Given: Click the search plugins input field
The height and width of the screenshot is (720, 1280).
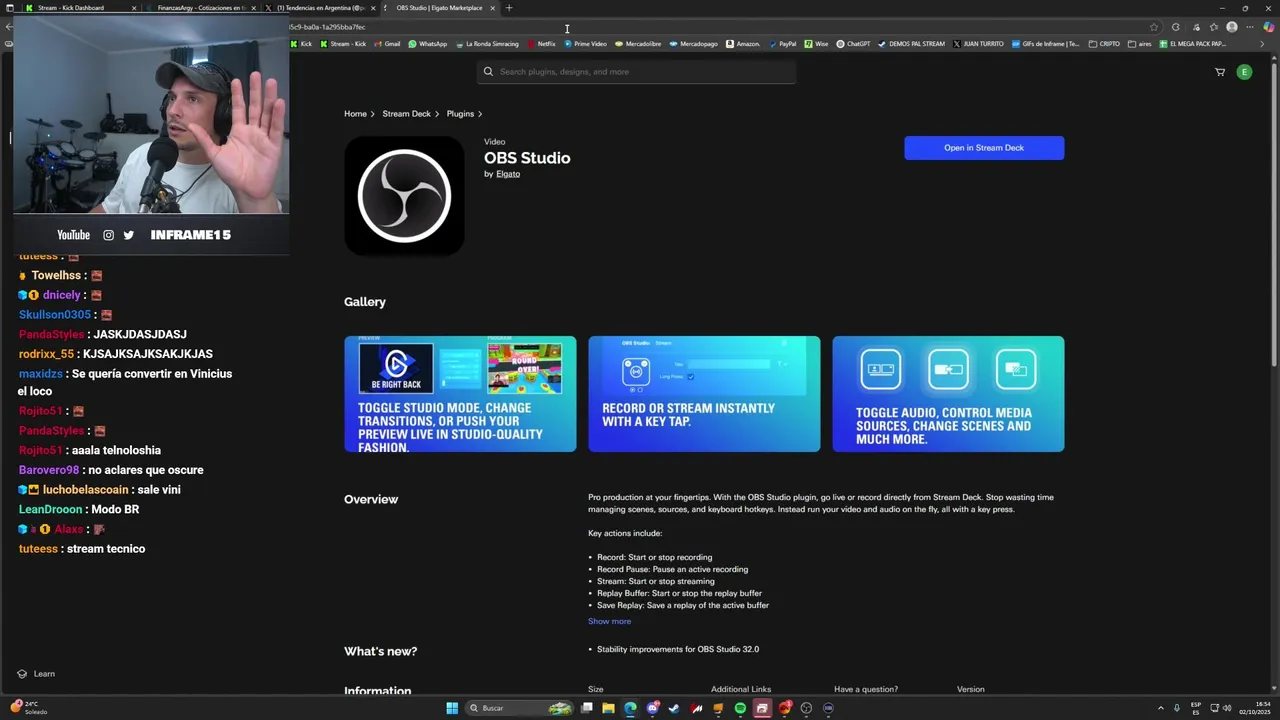Looking at the screenshot, I should pos(636,72).
